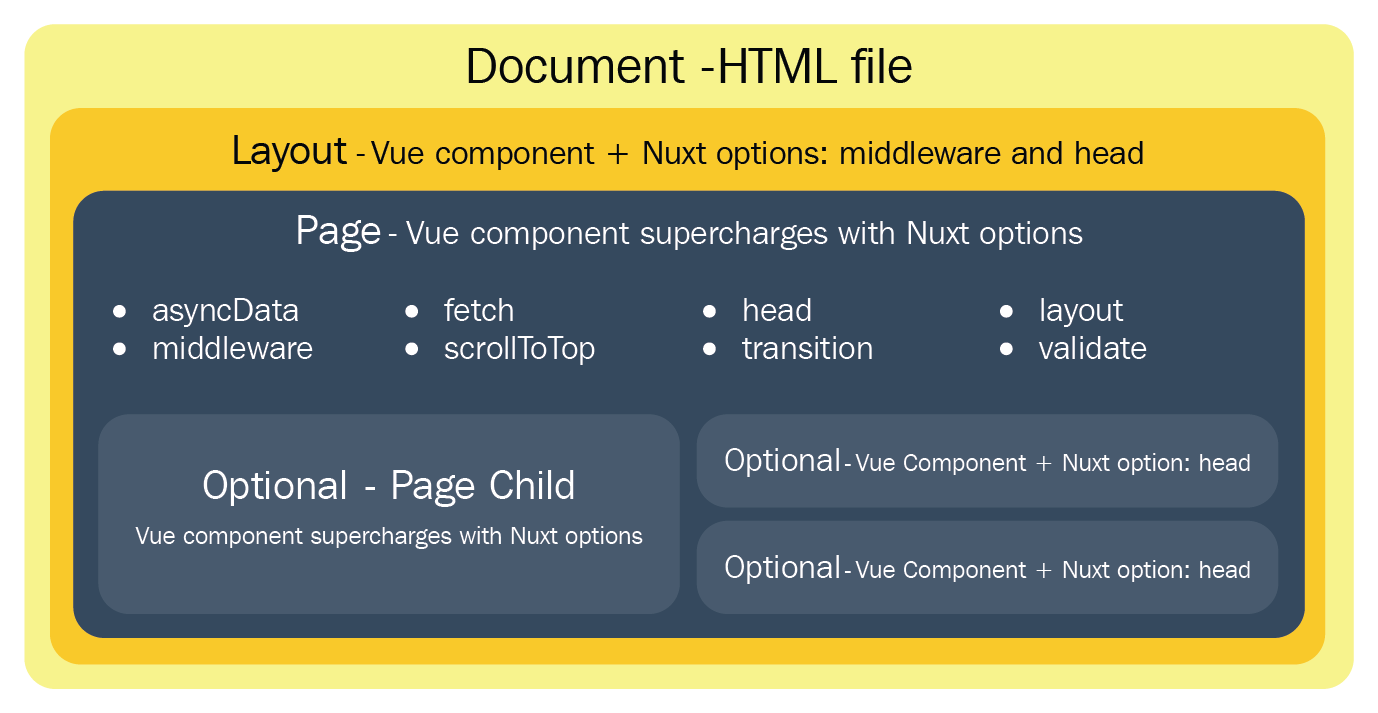Viewport: 1378px width, 713px height.
Task: Click the "Page" heading word
Action: coord(338,232)
